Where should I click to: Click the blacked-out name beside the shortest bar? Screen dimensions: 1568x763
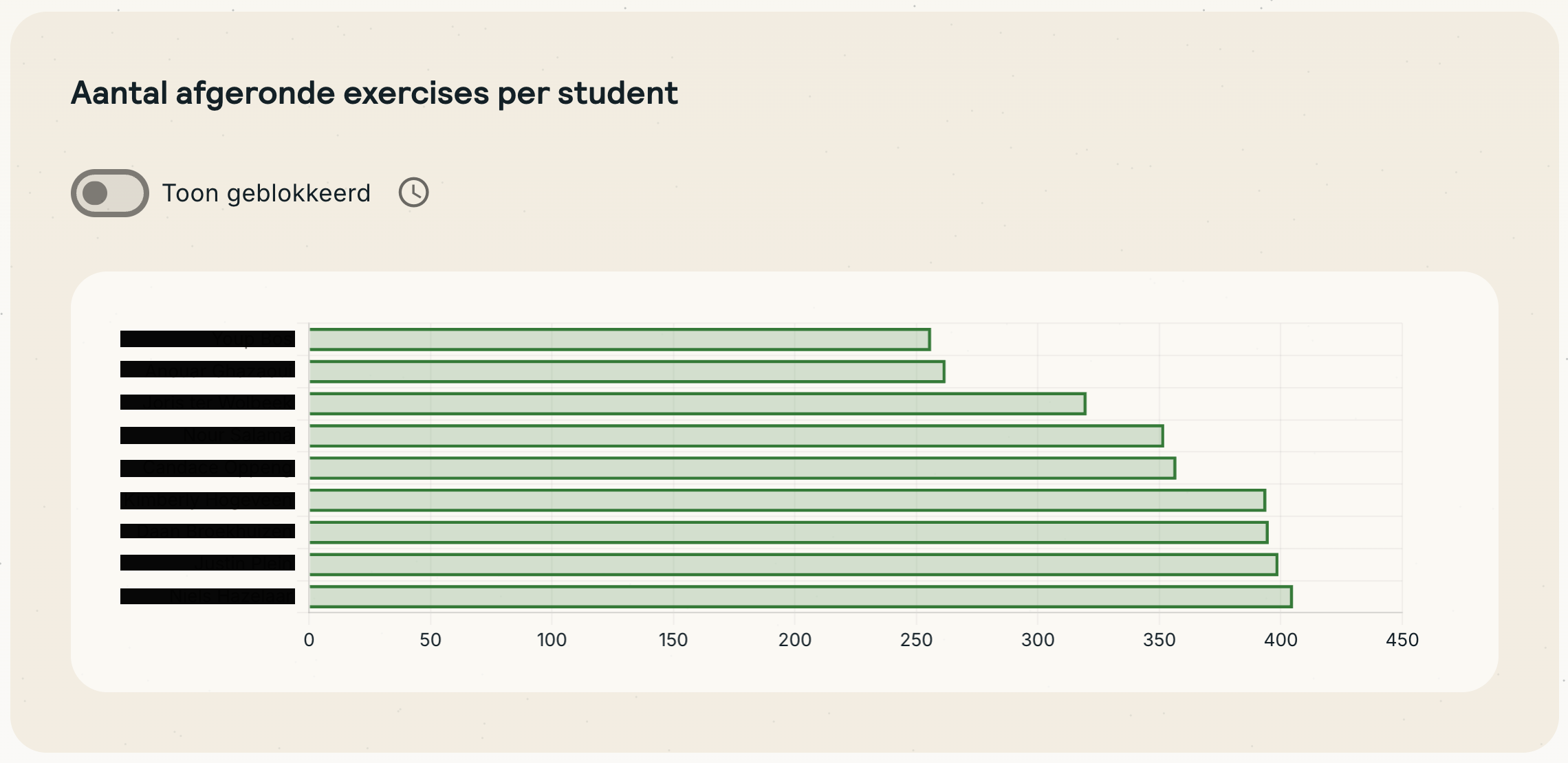tap(208, 339)
